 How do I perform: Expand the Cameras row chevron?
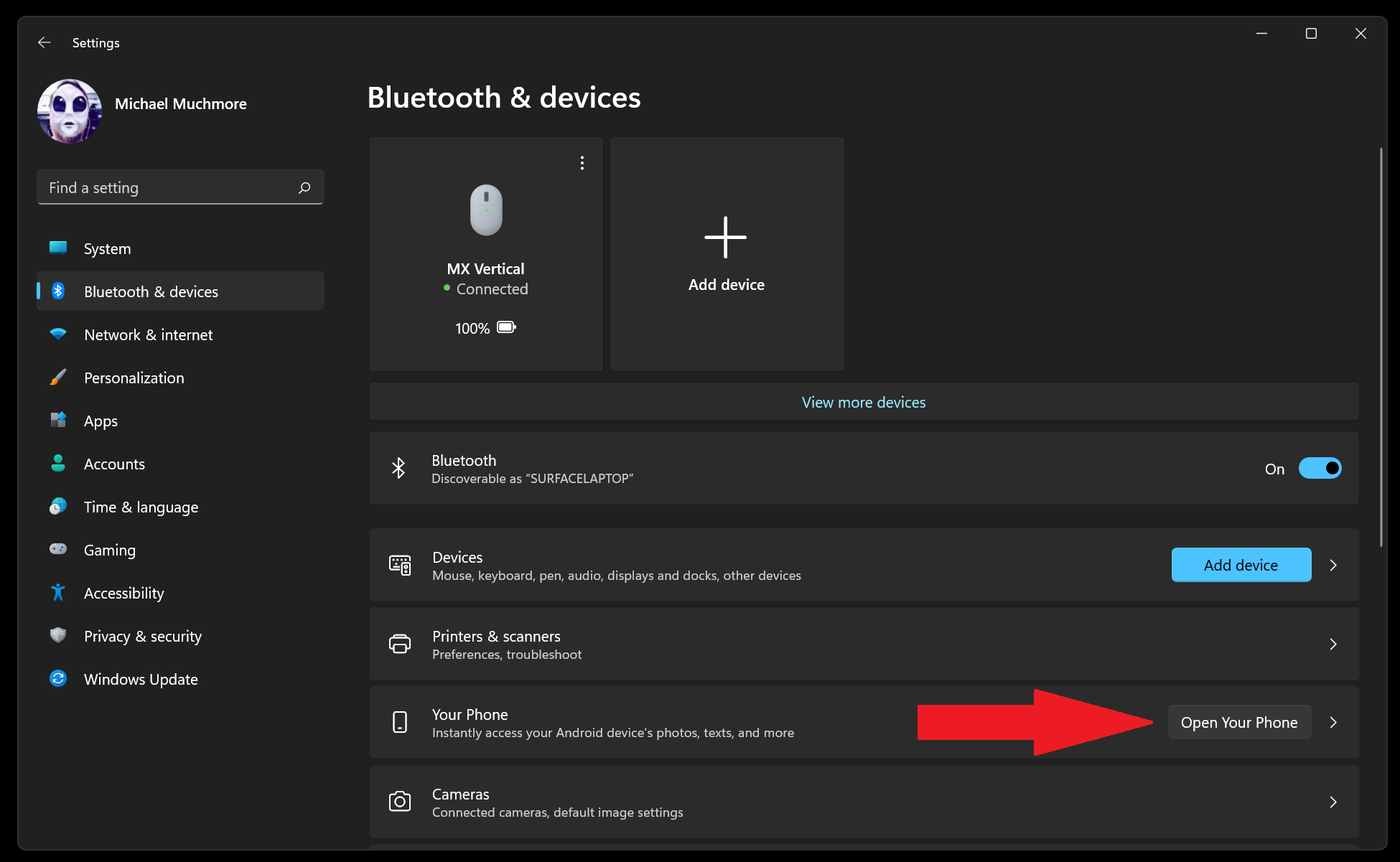pyautogui.click(x=1333, y=802)
